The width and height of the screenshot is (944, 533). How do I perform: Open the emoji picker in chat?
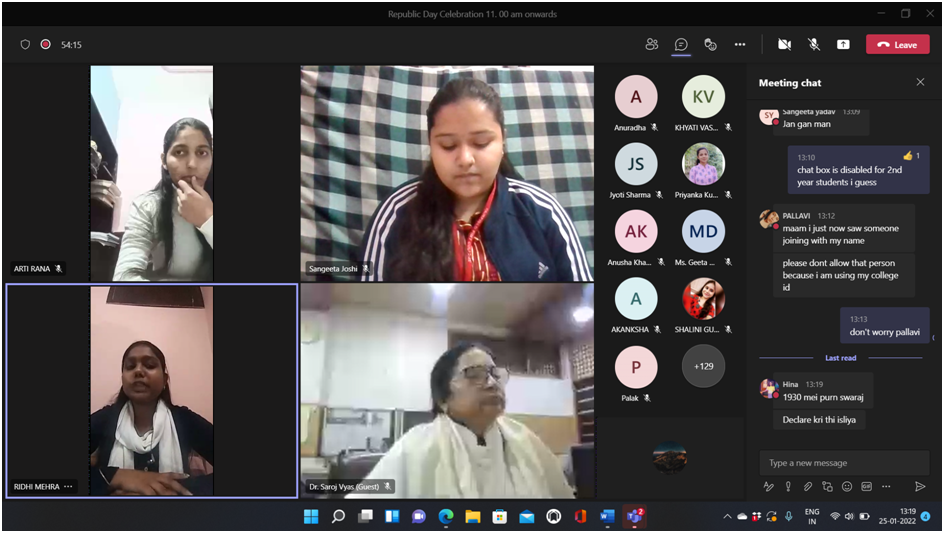tap(847, 487)
